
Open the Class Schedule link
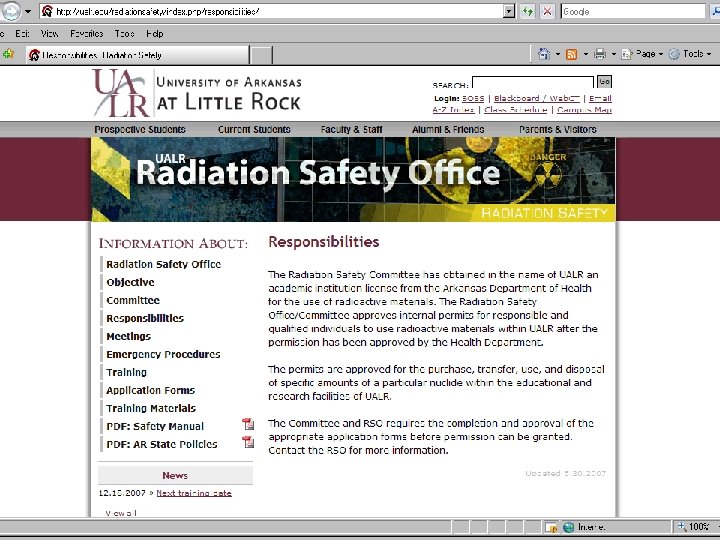click(516, 110)
